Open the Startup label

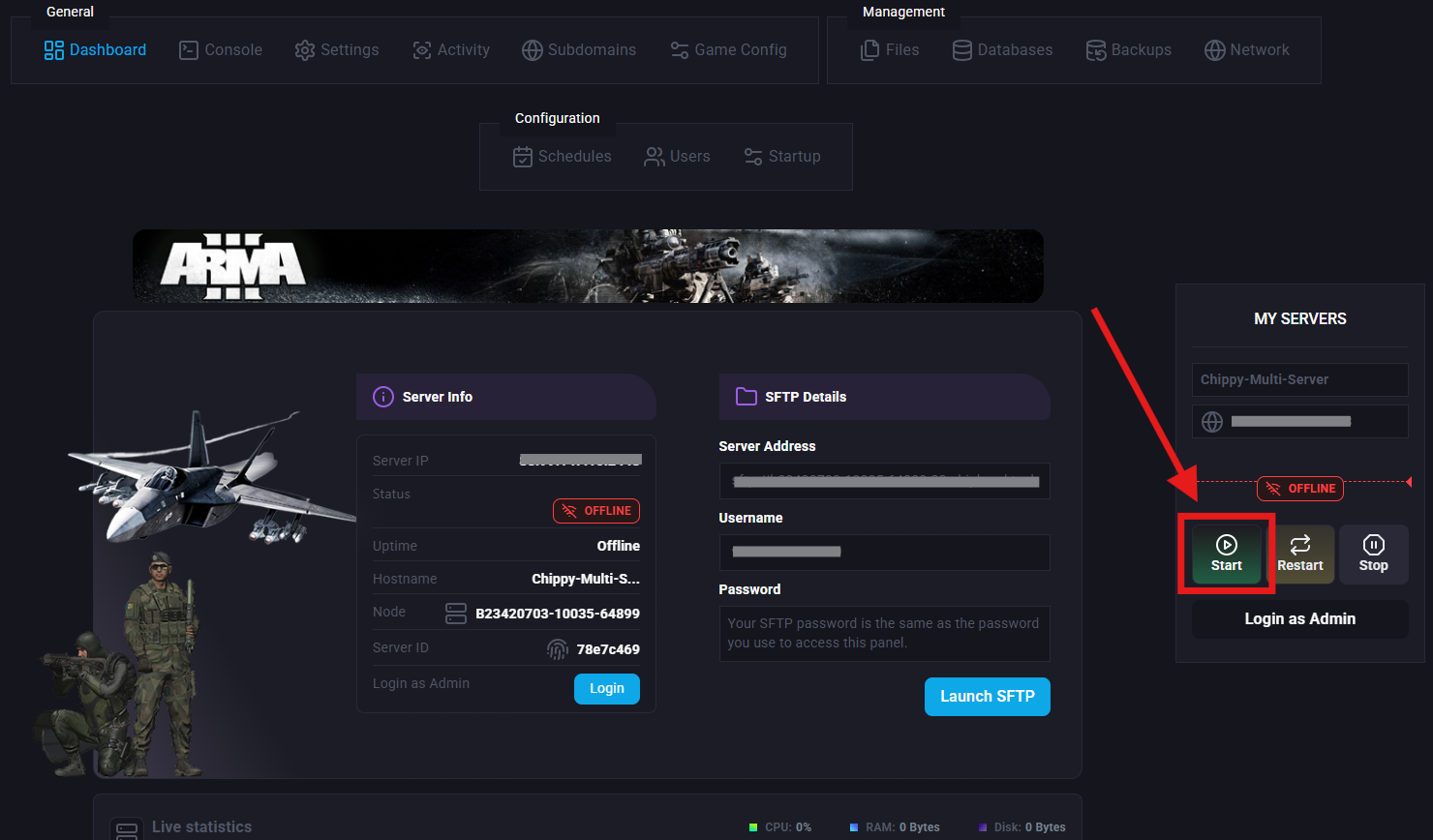coord(795,157)
